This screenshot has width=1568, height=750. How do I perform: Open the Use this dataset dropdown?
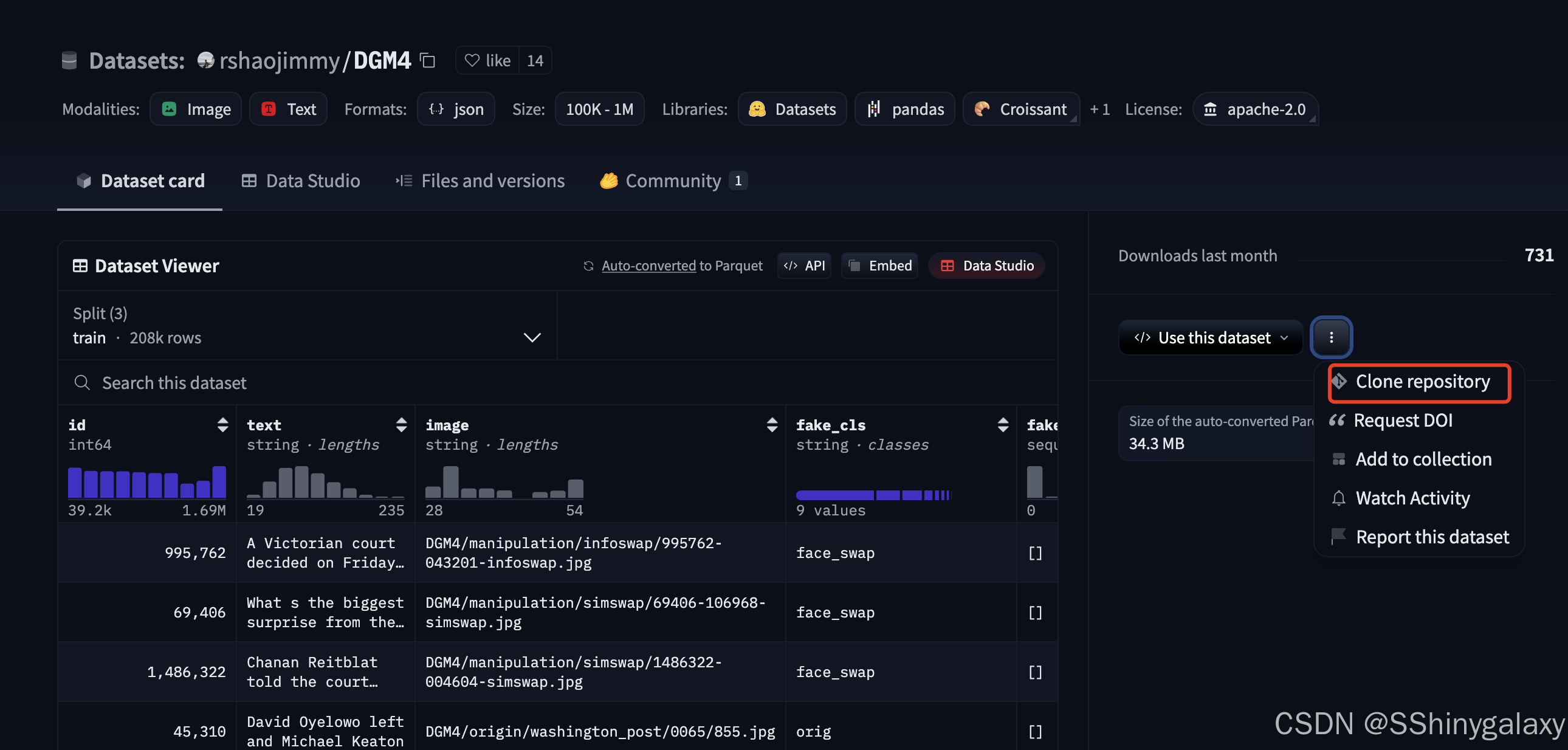pos(1210,337)
